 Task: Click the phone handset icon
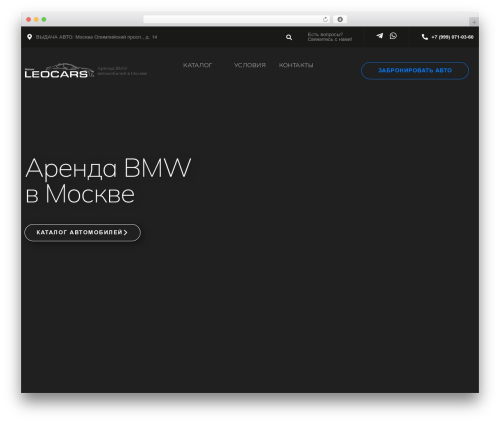[425, 37]
